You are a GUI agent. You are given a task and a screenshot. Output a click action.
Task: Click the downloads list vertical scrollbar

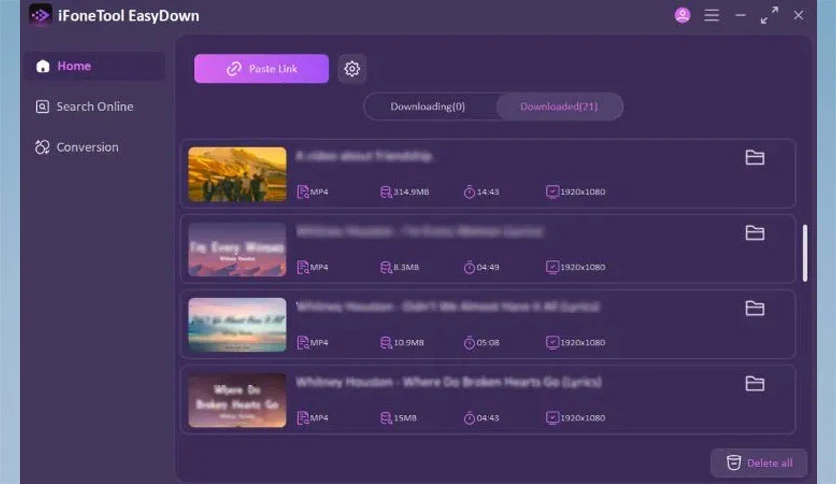point(805,253)
